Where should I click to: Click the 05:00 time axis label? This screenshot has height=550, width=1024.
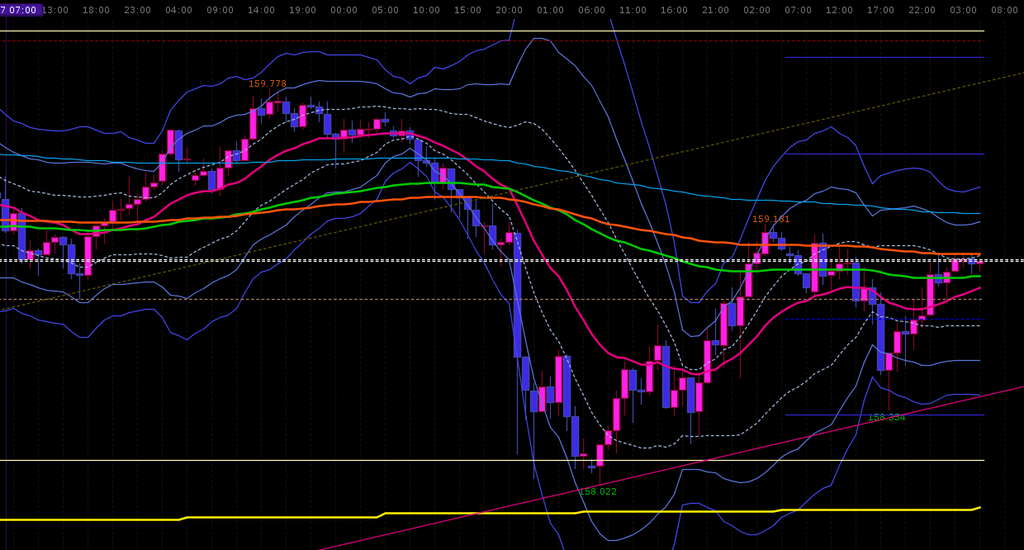pos(385,10)
